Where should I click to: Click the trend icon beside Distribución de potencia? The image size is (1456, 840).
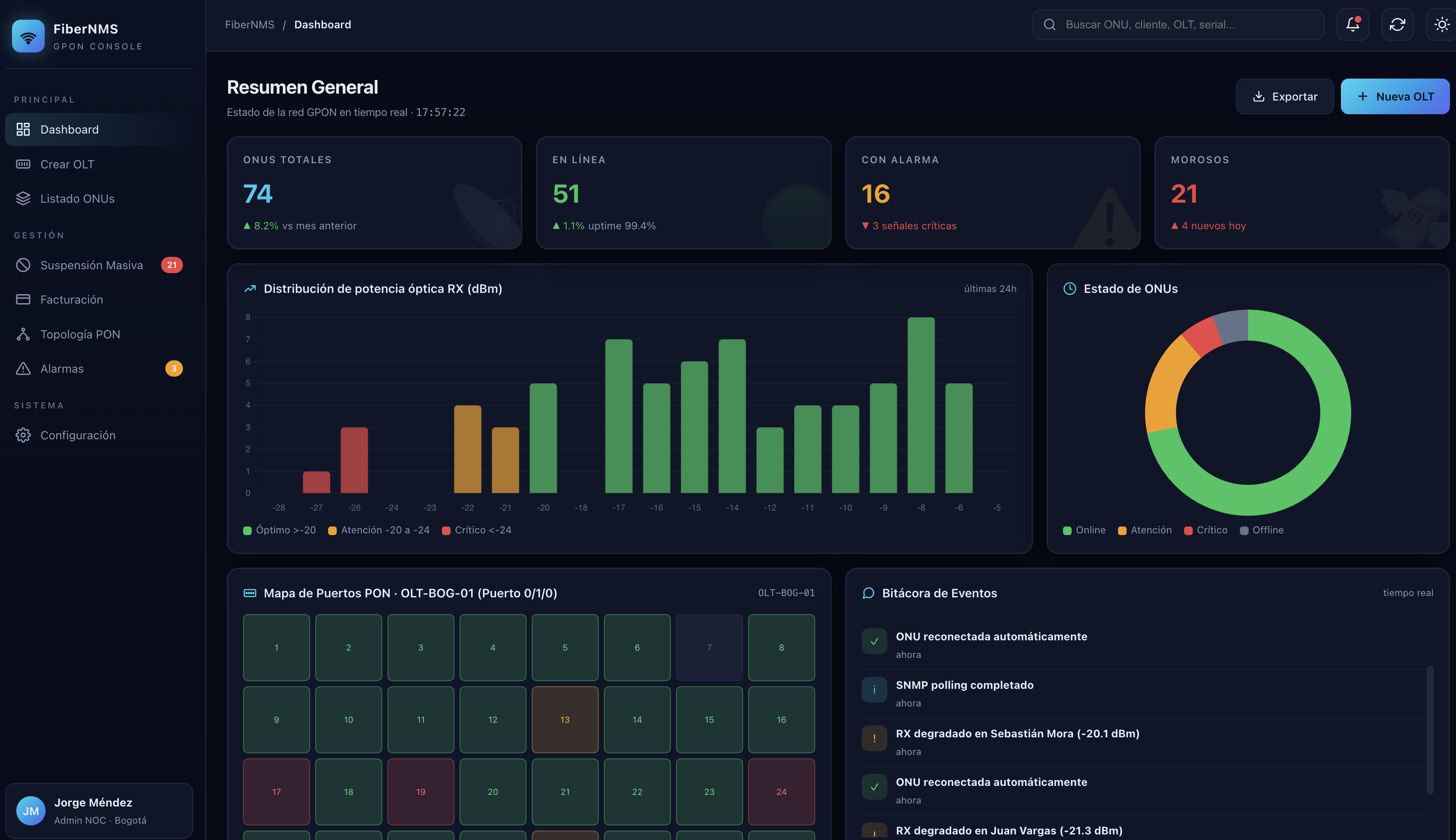pos(250,289)
